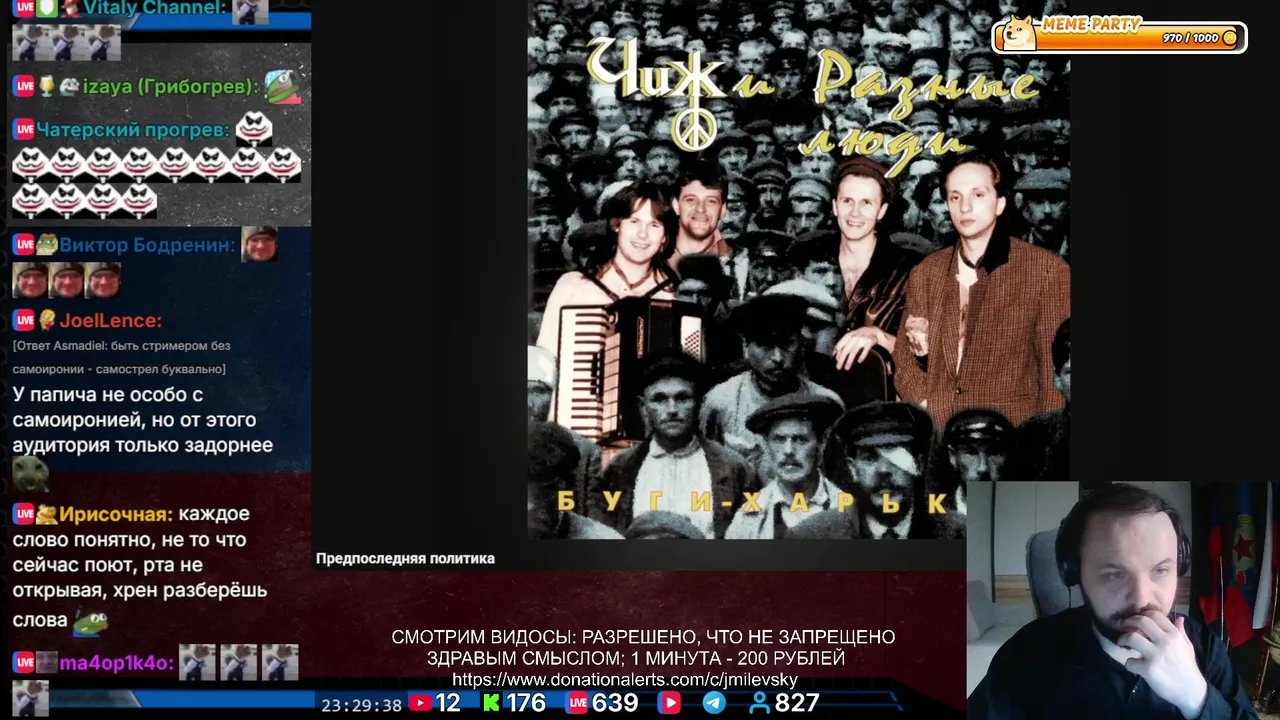
Task: Click the red play icon before Telegram
Action: [x=669, y=703]
